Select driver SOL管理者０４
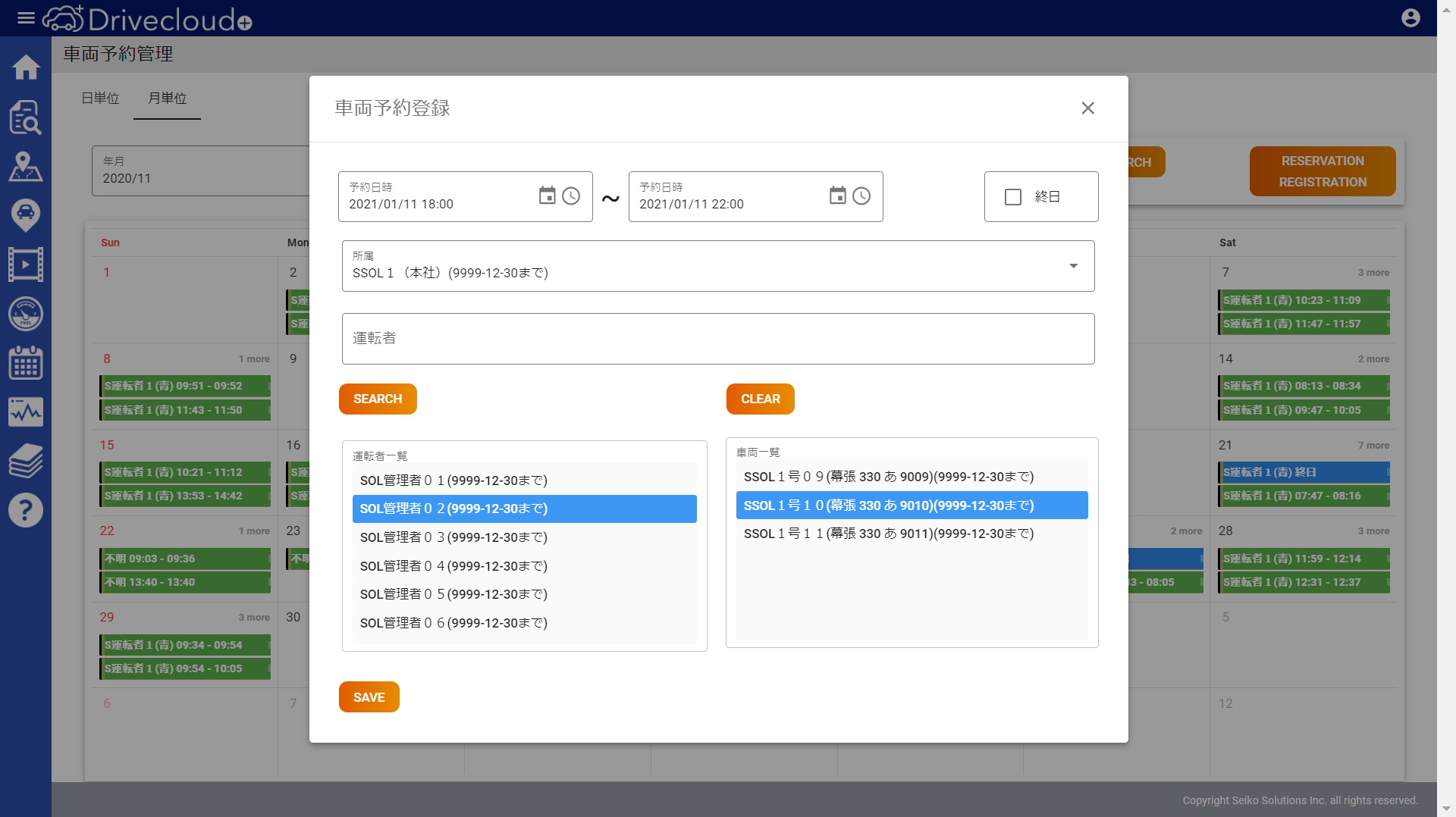The height and width of the screenshot is (817, 1456). [524, 566]
